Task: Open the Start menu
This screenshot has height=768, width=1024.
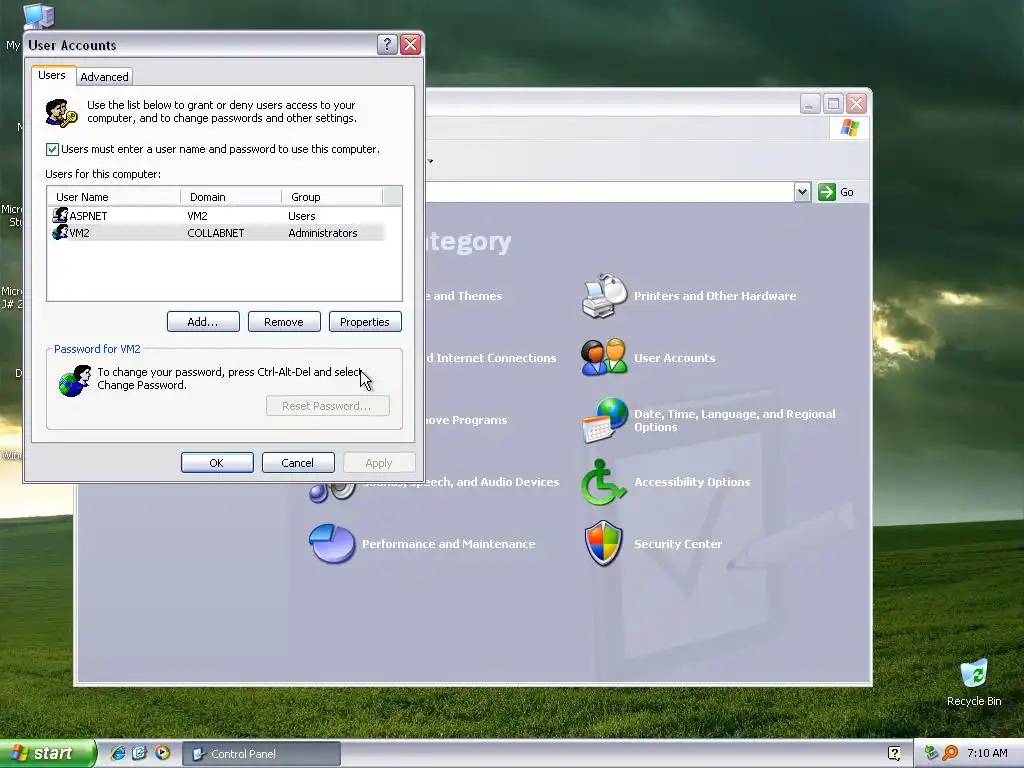Action: pos(47,753)
